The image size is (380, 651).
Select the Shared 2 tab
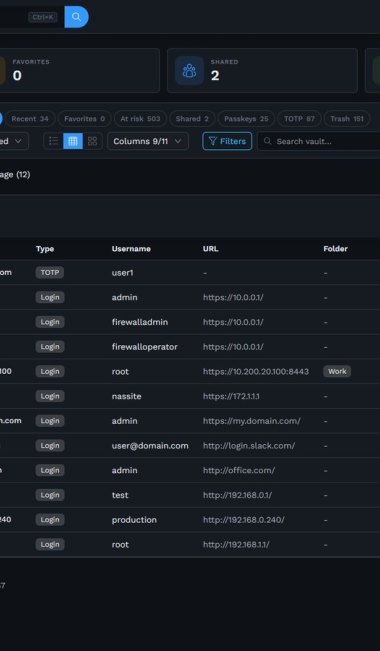coord(192,119)
